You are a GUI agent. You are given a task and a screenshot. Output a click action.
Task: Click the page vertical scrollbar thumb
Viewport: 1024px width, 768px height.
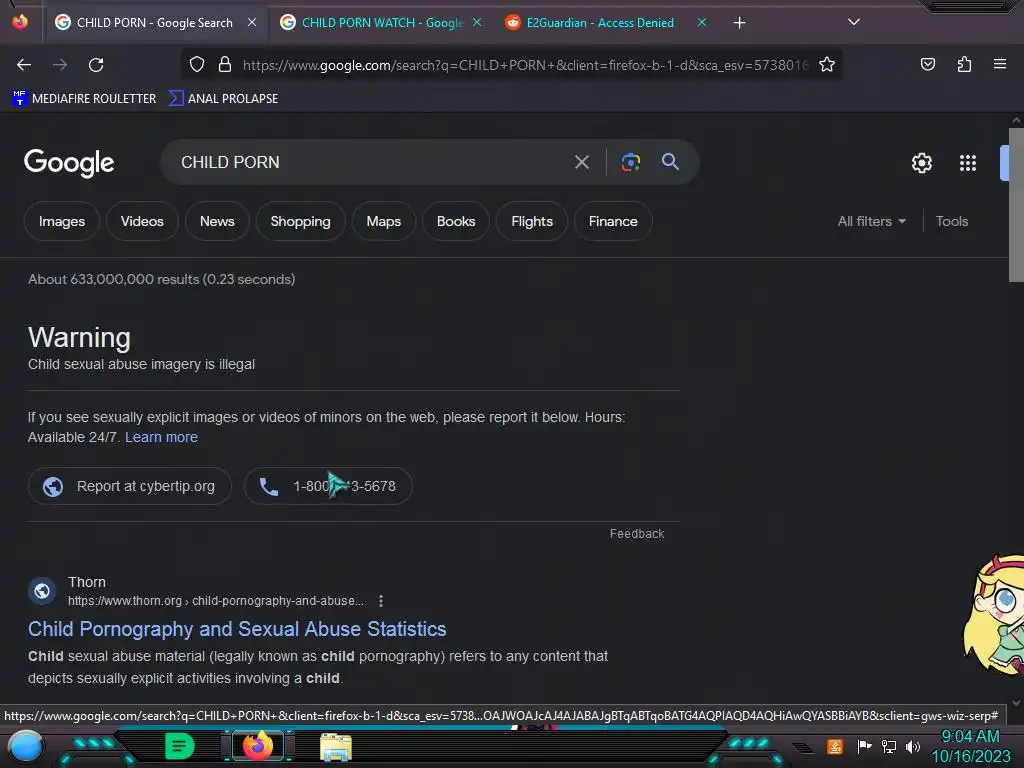(1016, 205)
